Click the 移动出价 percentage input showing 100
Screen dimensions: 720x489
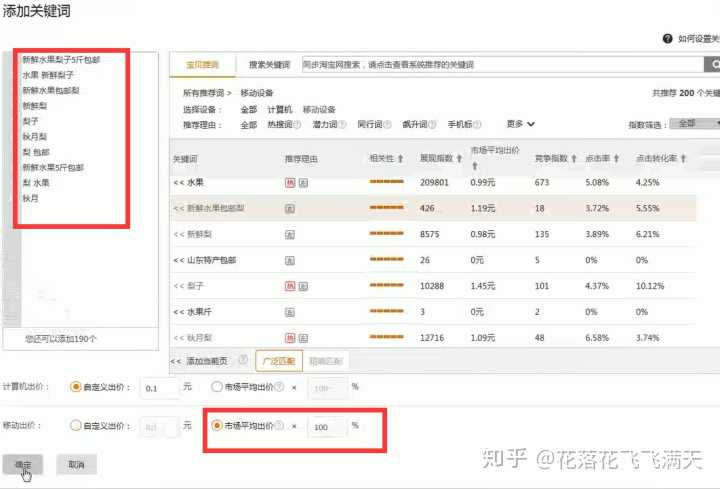[x=326, y=426]
